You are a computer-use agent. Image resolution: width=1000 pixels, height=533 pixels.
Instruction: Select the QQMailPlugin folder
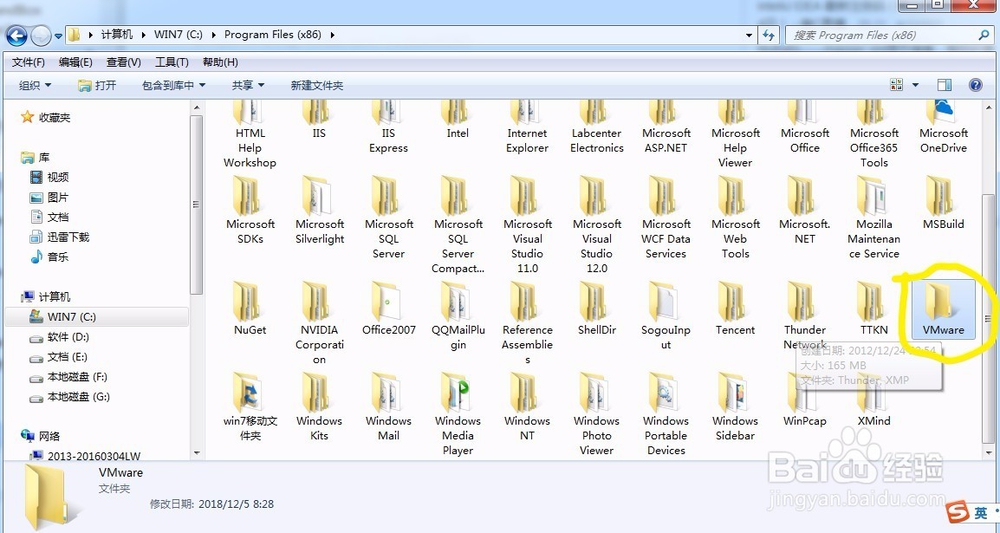tap(458, 317)
